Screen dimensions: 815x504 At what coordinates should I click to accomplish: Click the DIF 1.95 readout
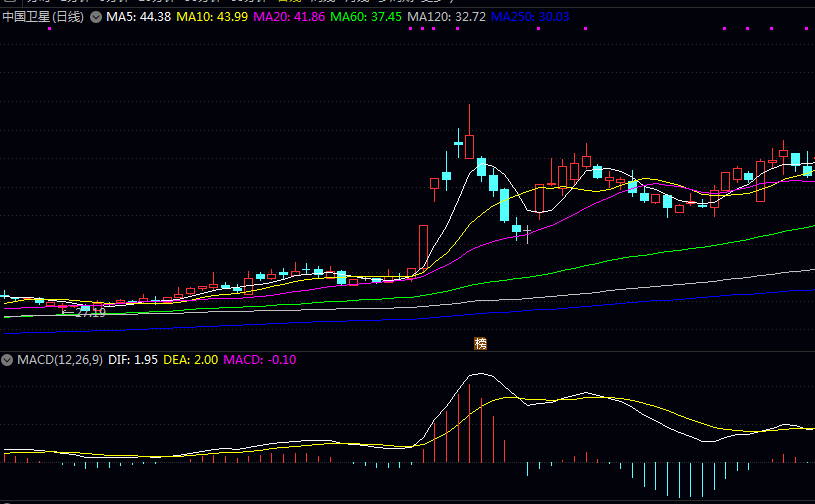[x=132, y=360]
